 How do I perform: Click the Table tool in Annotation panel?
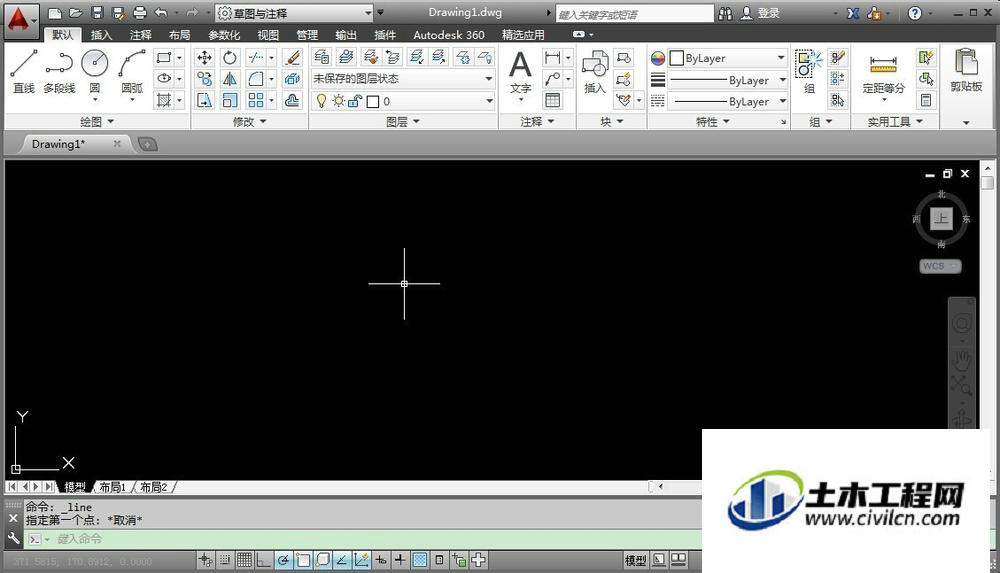[552, 100]
